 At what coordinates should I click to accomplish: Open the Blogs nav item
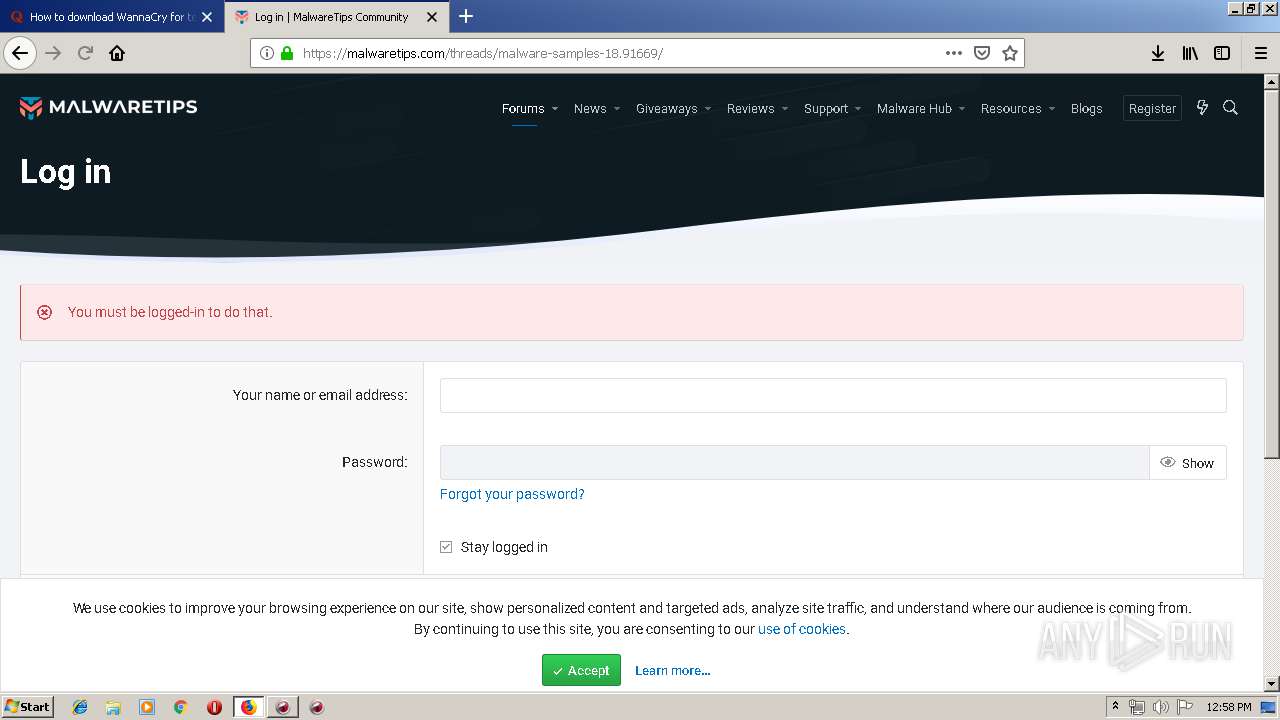(x=1086, y=109)
